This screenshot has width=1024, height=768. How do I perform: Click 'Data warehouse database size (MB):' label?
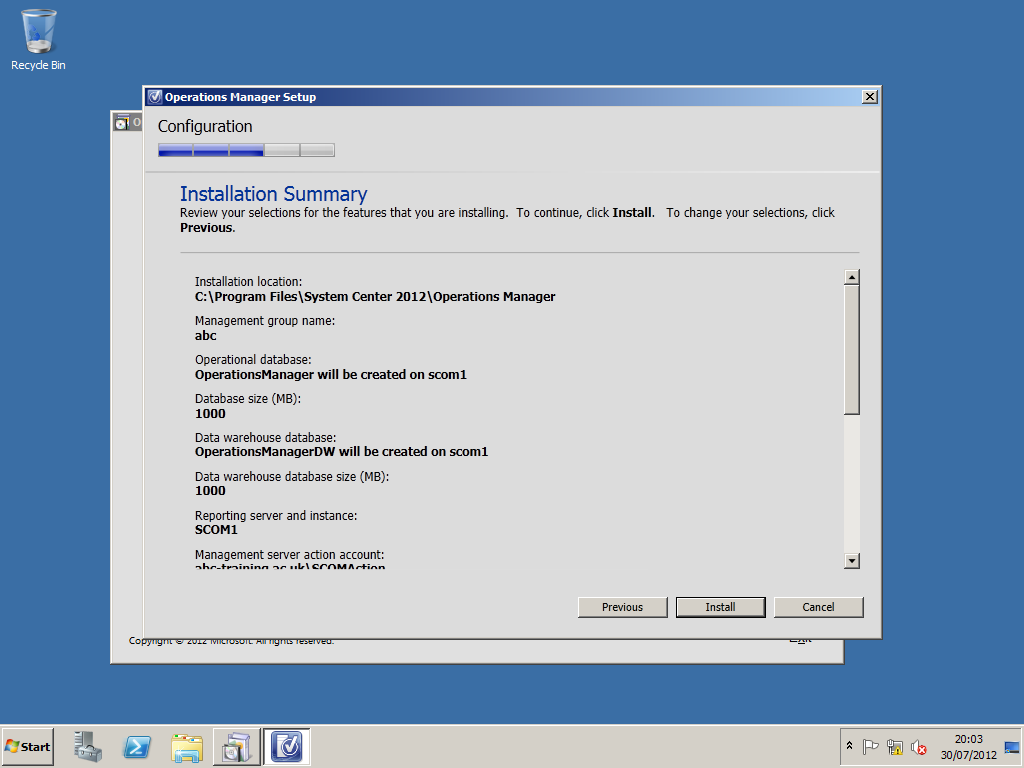pos(292,477)
